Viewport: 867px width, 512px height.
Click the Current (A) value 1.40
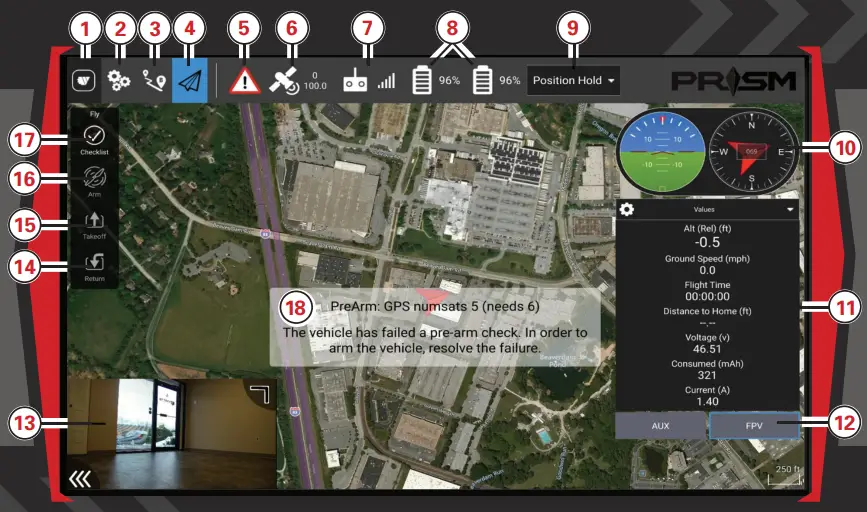click(x=707, y=401)
